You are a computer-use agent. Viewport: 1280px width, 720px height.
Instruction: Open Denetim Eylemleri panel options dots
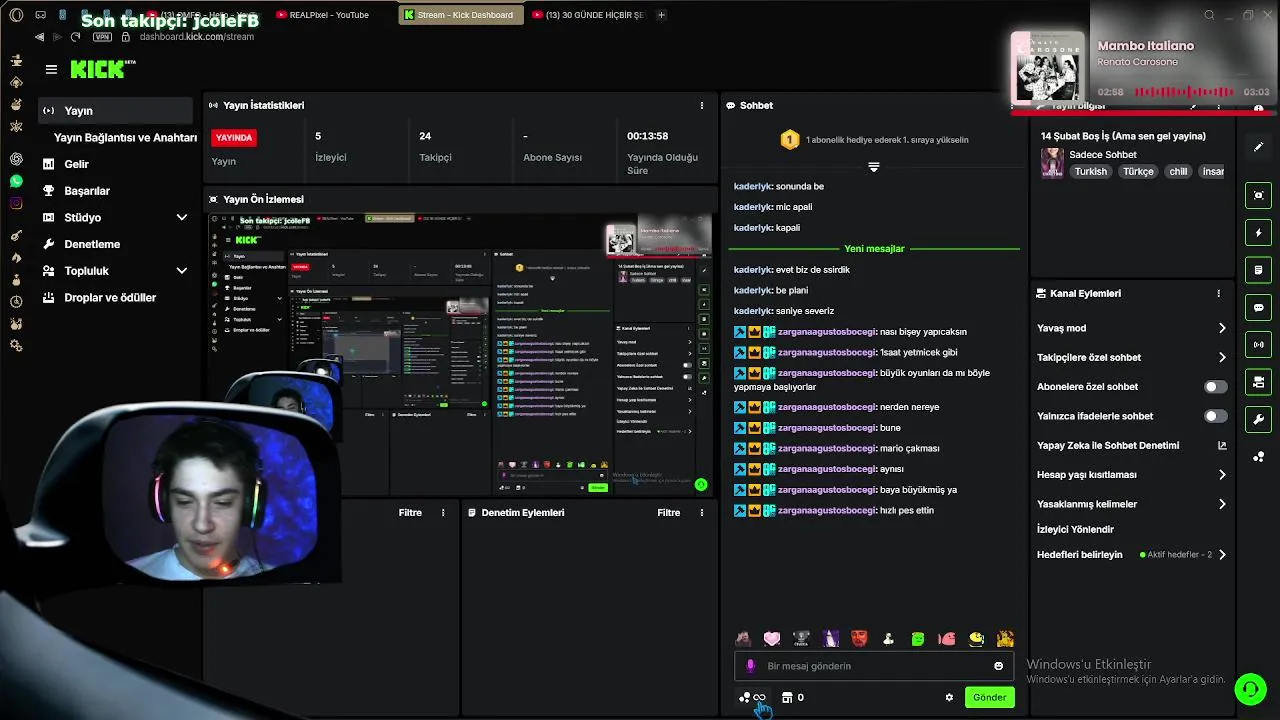(701, 513)
